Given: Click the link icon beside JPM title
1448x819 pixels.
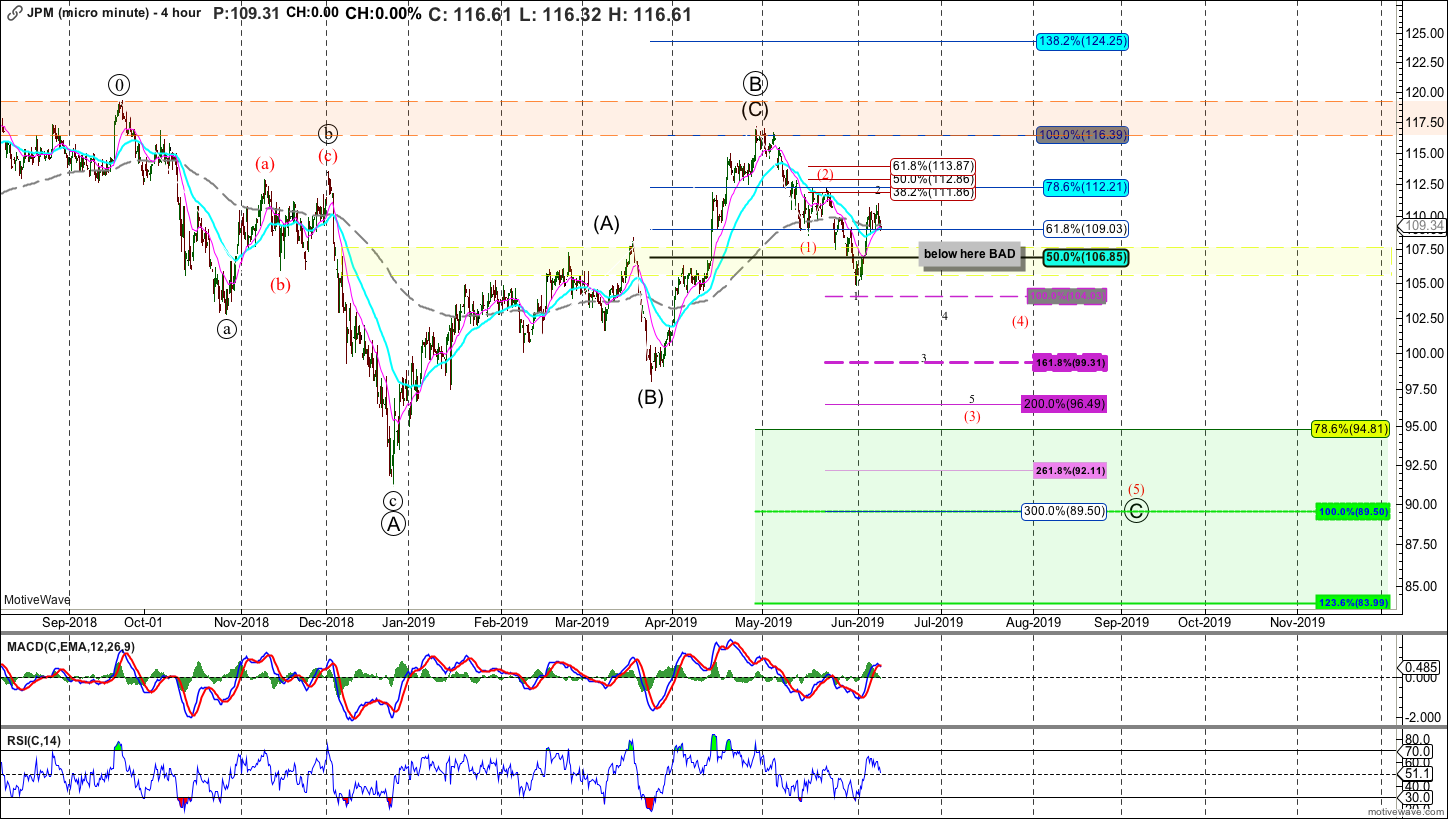Looking at the screenshot, I should pos(12,15).
